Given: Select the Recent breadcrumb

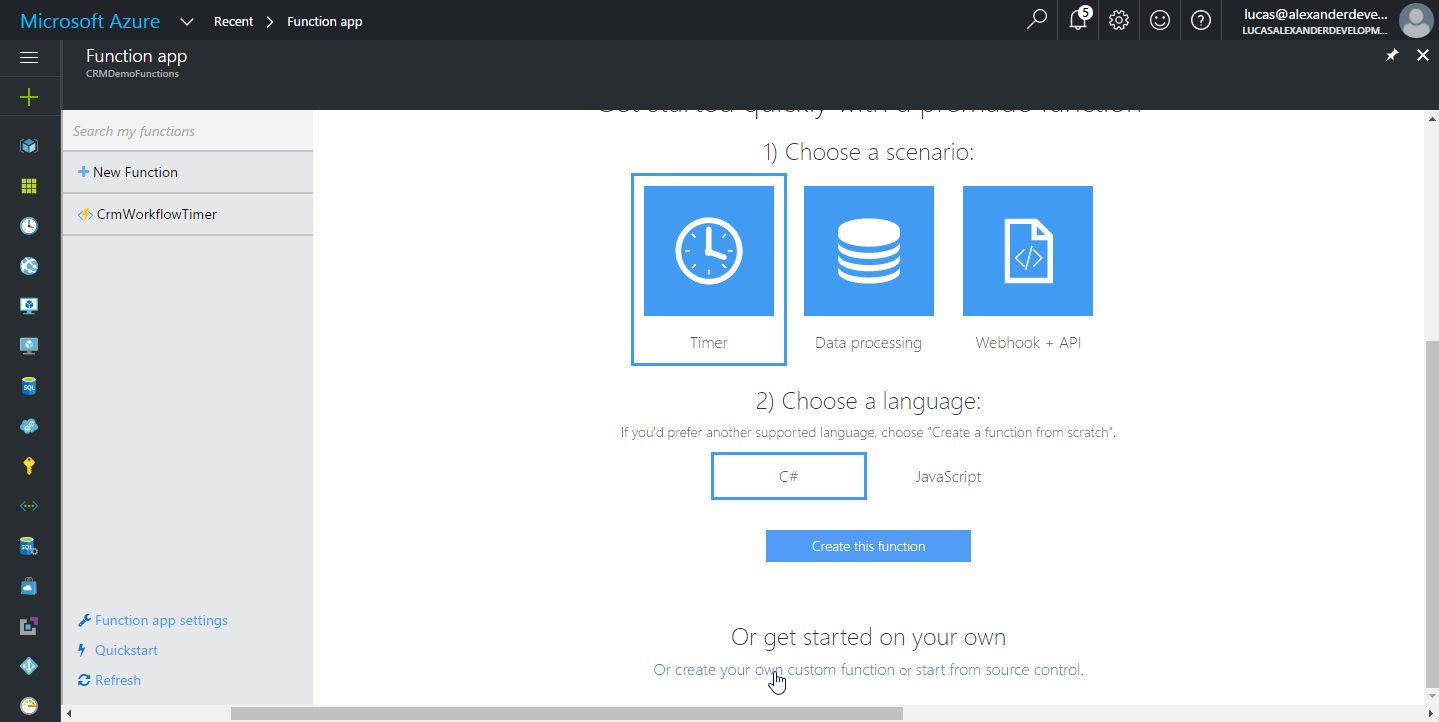Looking at the screenshot, I should 233,21.
